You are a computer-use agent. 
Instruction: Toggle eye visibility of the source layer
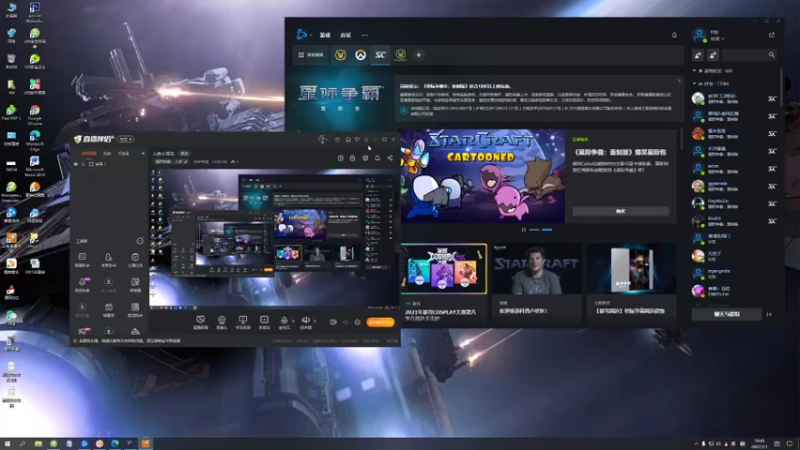76,164
